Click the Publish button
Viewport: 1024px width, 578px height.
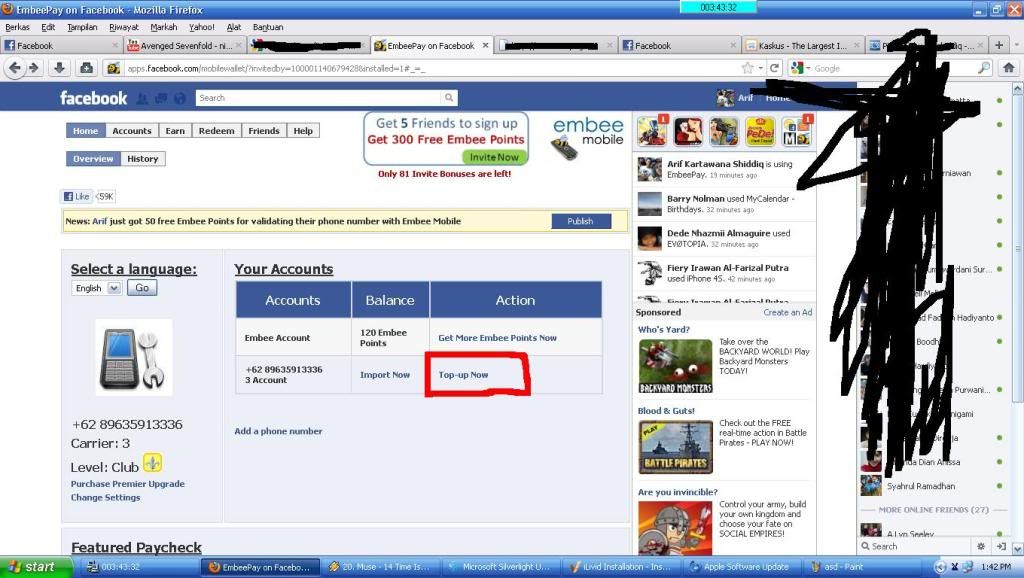pos(581,221)
